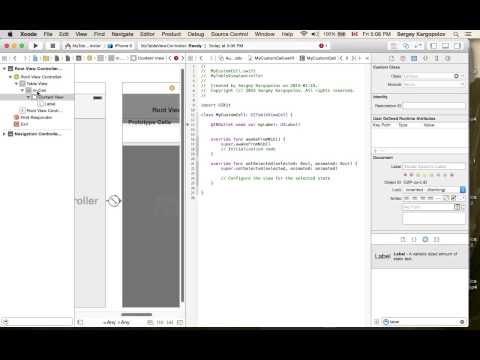Viewport: 480px width, 360px height.
Task: Open the Product menu
Action: 171,34
